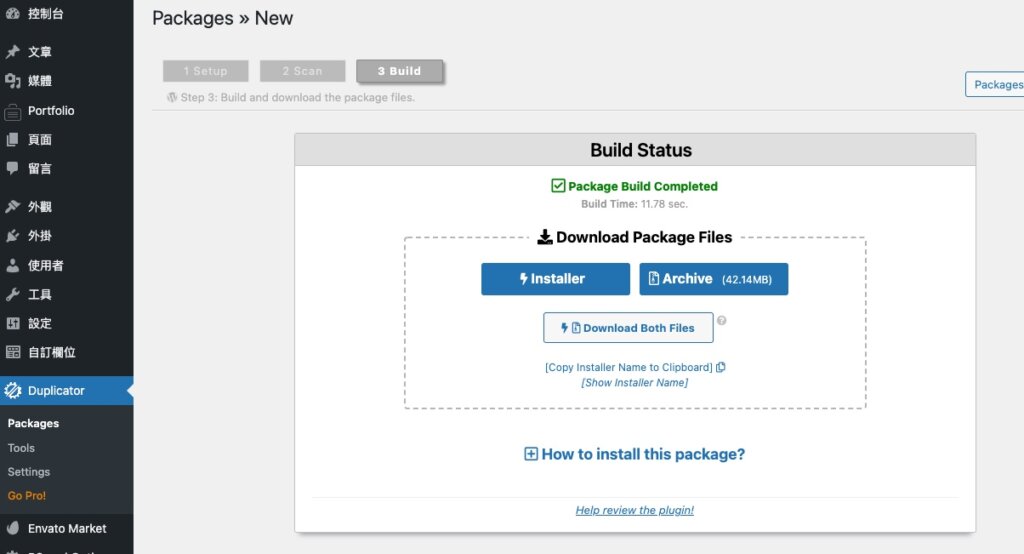Click the help question mark icon
1024x554 pixels.
coord(722,320)
